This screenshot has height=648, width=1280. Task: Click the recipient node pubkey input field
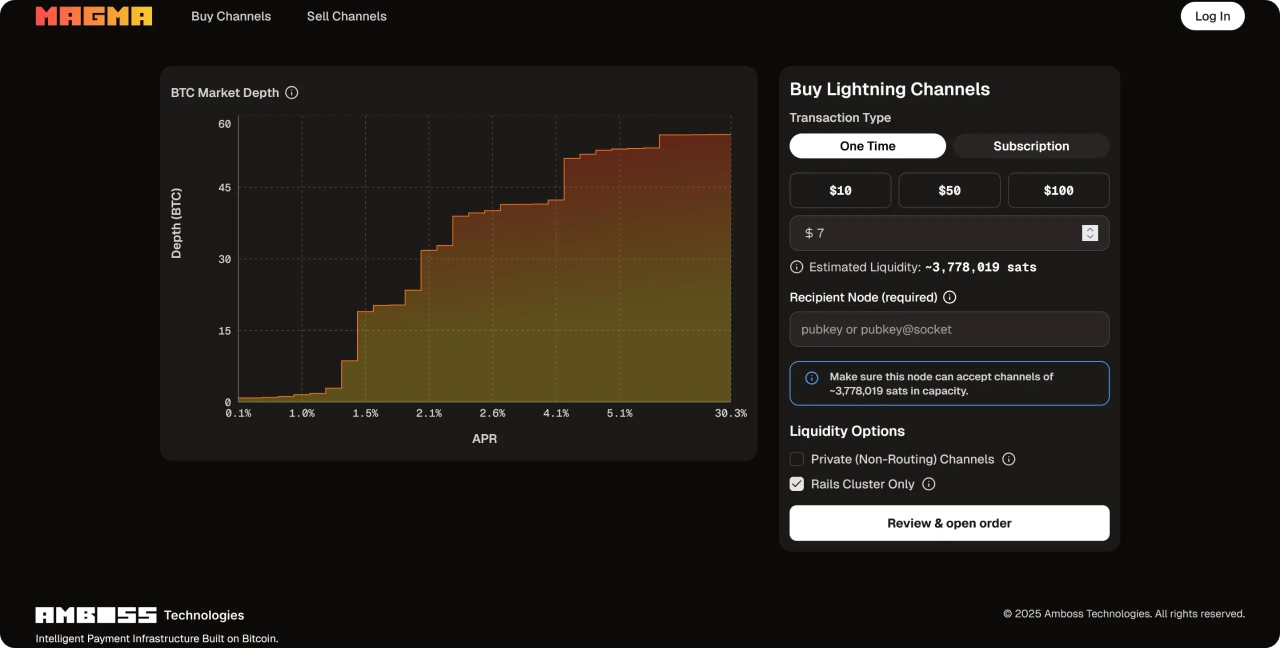pyautogui.click(x=949, y=329)
